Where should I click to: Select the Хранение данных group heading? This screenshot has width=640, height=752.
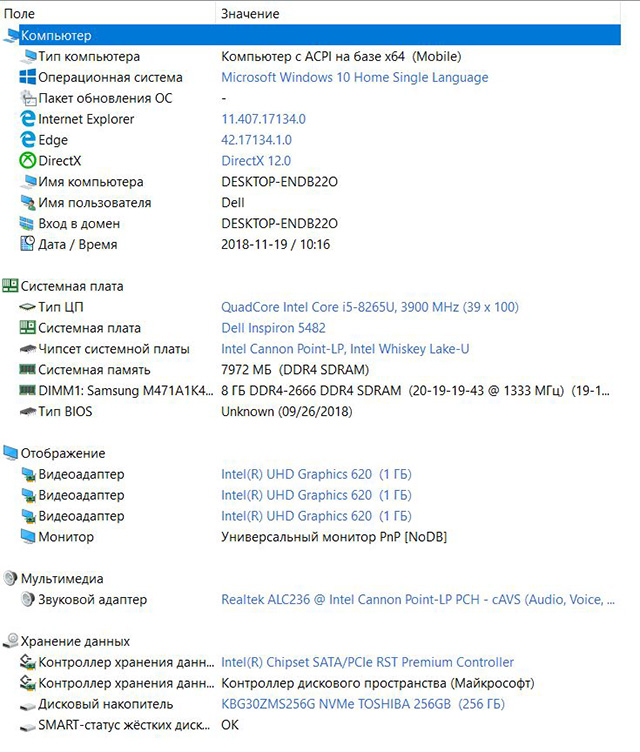(75, 641)
